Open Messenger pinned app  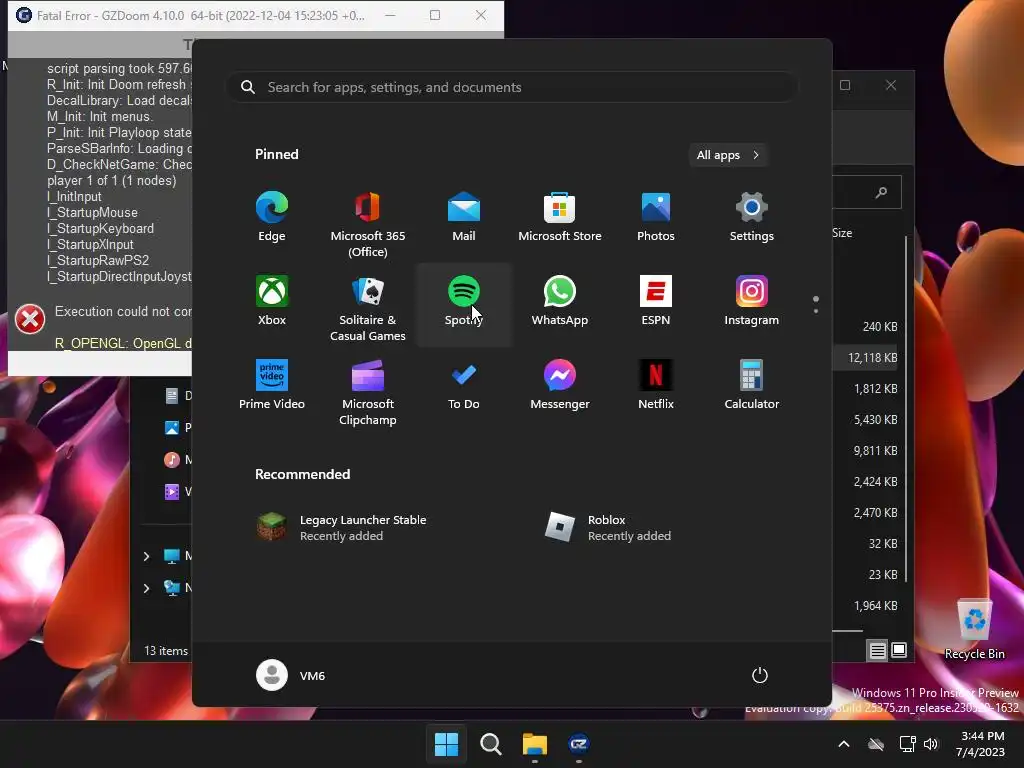pos(560,385)
